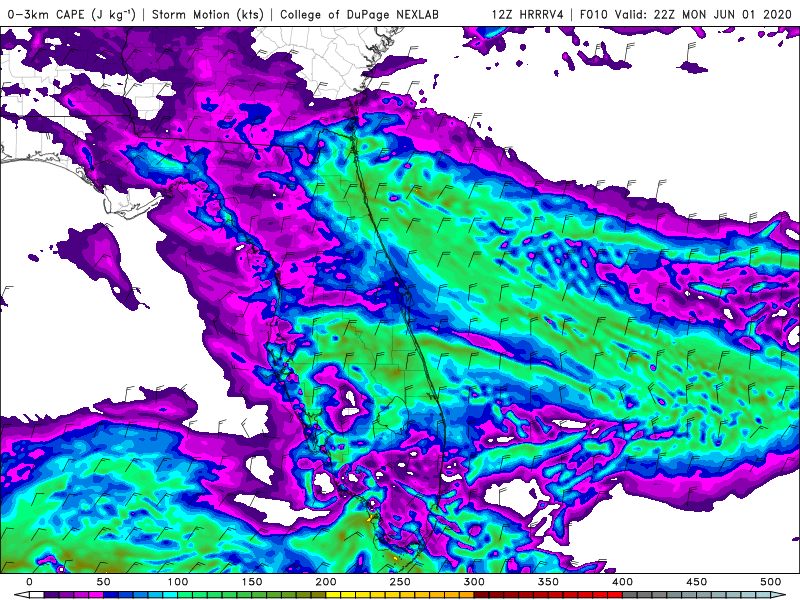Click the "450" label on the color scale
This screenshot has height=600, width=800.
696,582
